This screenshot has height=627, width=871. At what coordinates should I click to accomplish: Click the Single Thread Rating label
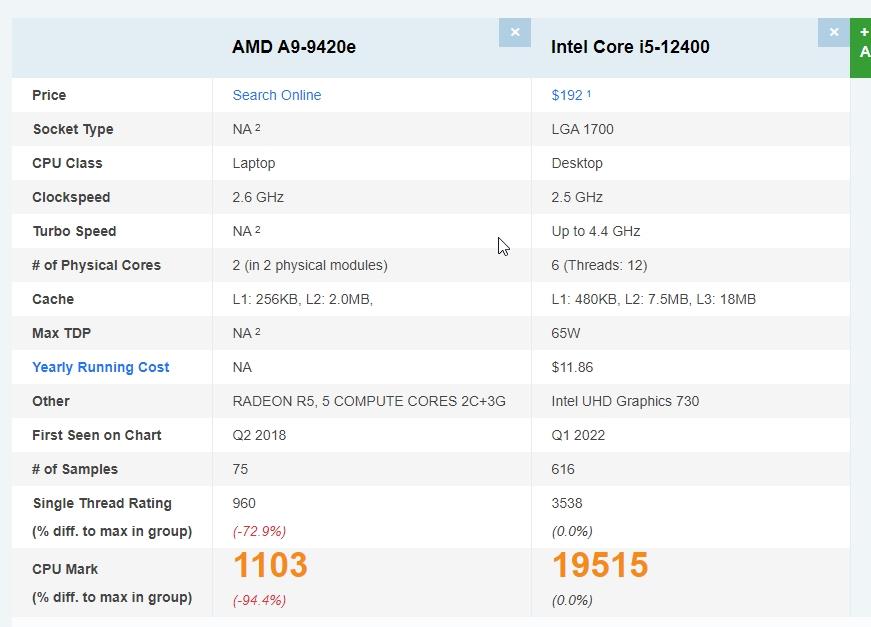(x=102, y=503)
